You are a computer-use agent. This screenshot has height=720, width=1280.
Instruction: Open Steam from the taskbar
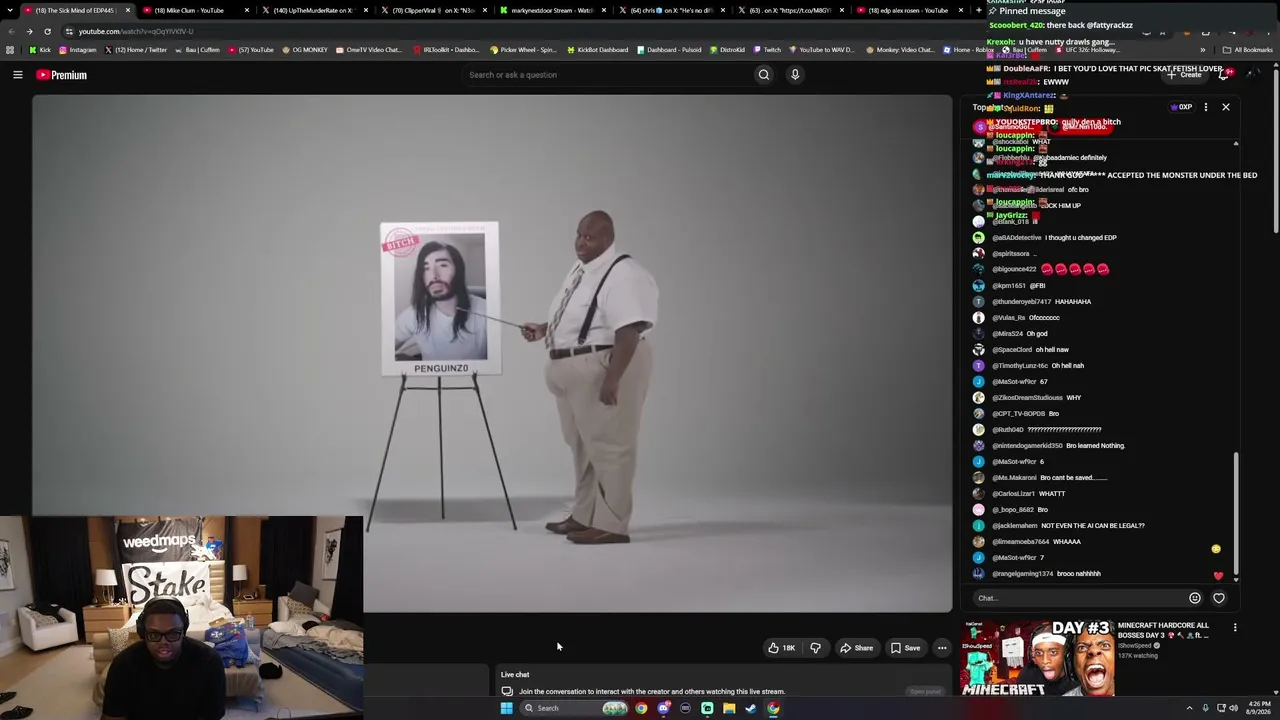tap(751, 708)
